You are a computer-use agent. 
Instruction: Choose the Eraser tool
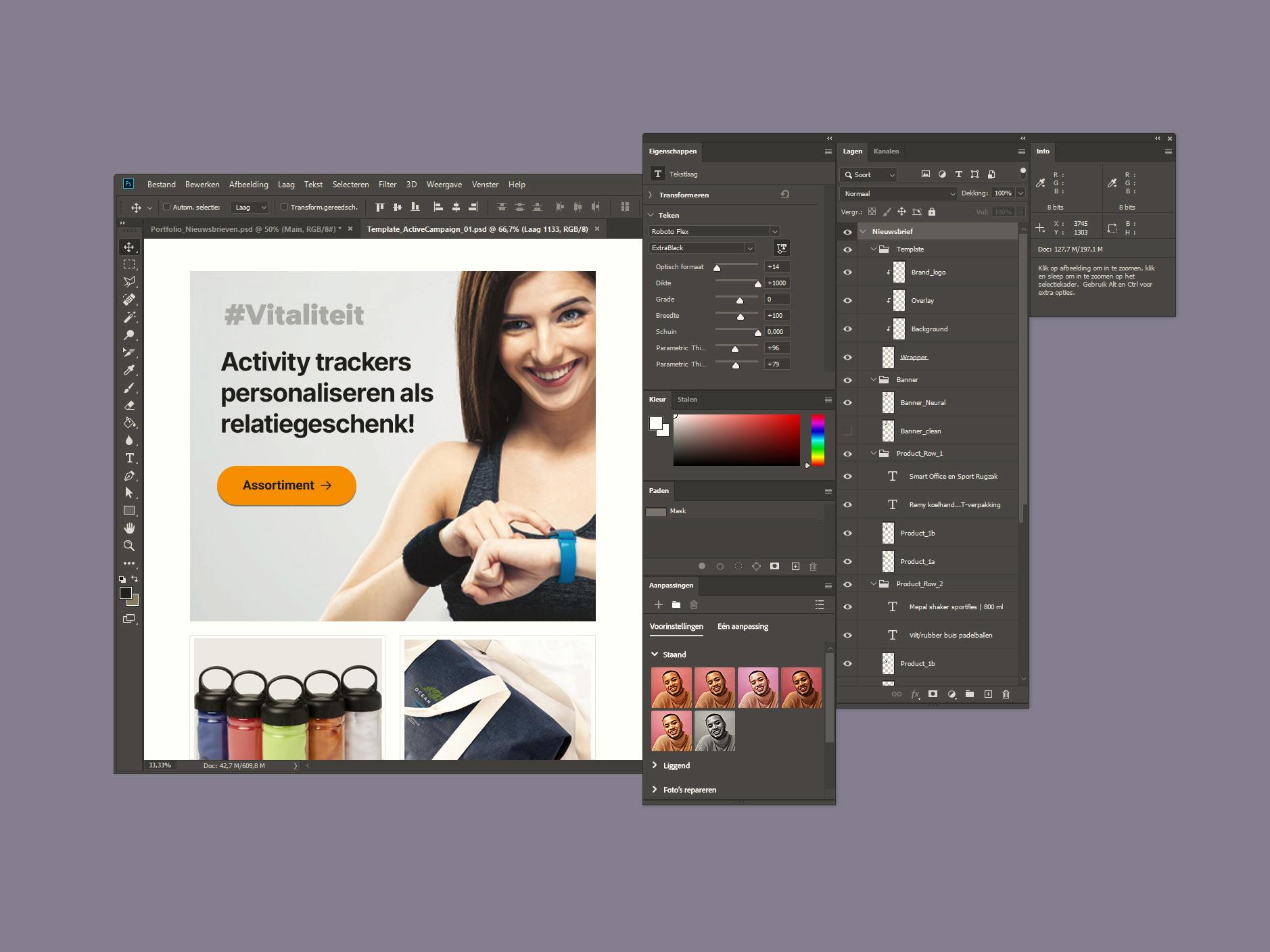[x=129, y=406]
